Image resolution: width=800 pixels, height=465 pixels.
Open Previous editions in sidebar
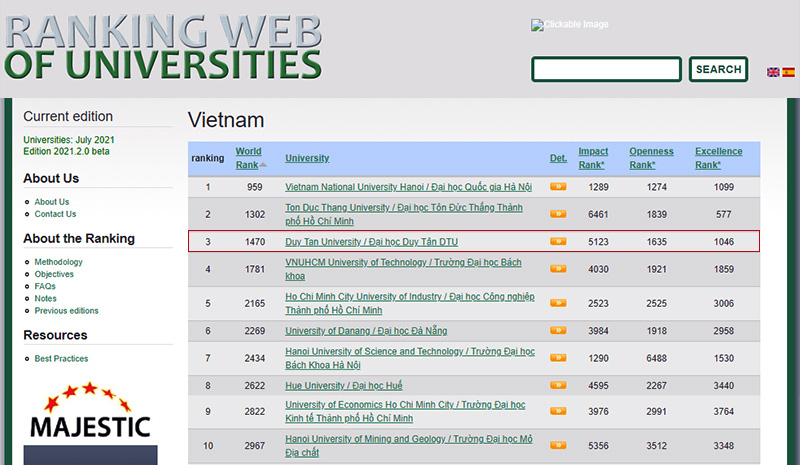(66, 311)
